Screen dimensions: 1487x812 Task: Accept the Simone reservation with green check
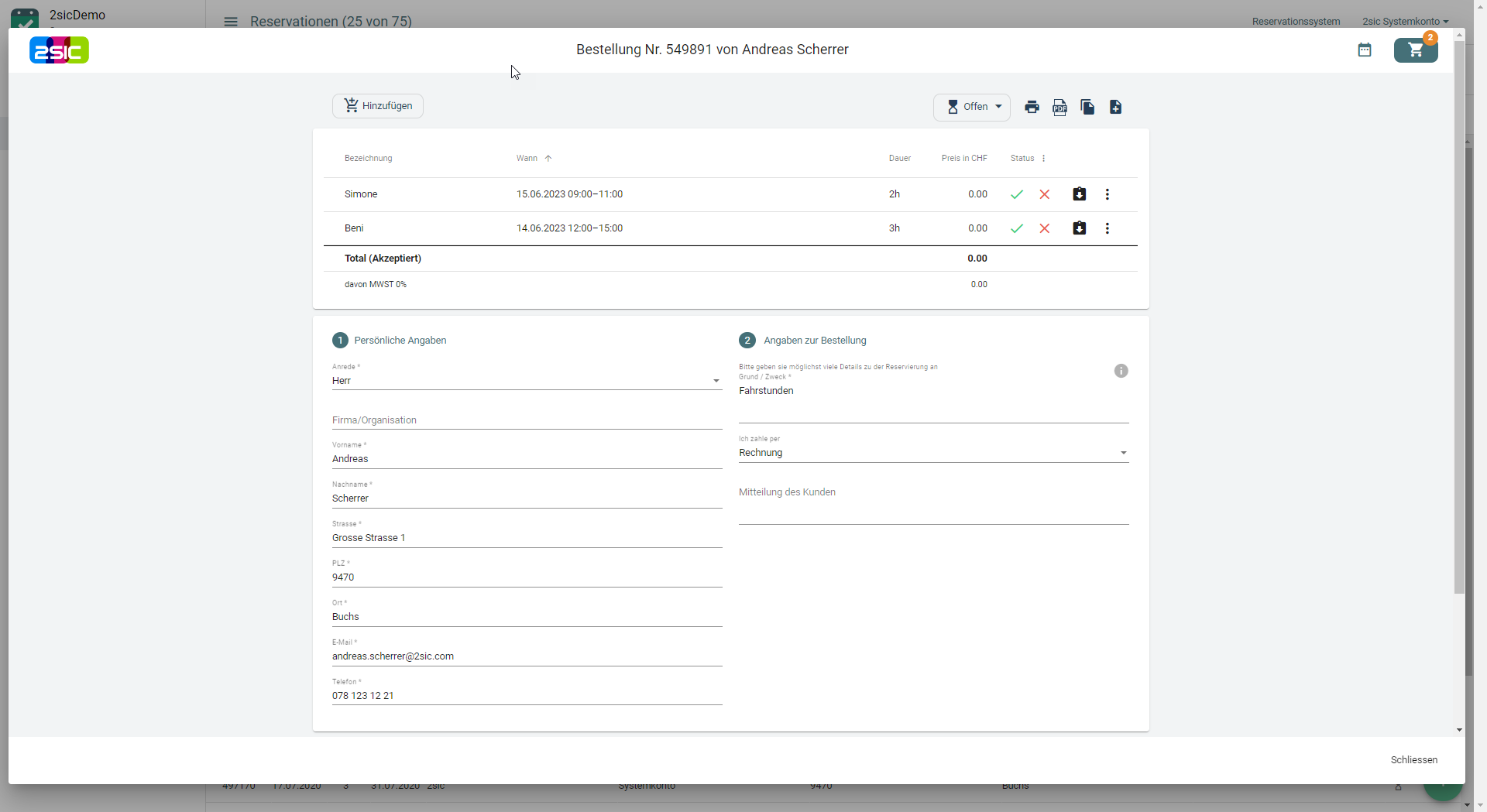[1017, 194]
